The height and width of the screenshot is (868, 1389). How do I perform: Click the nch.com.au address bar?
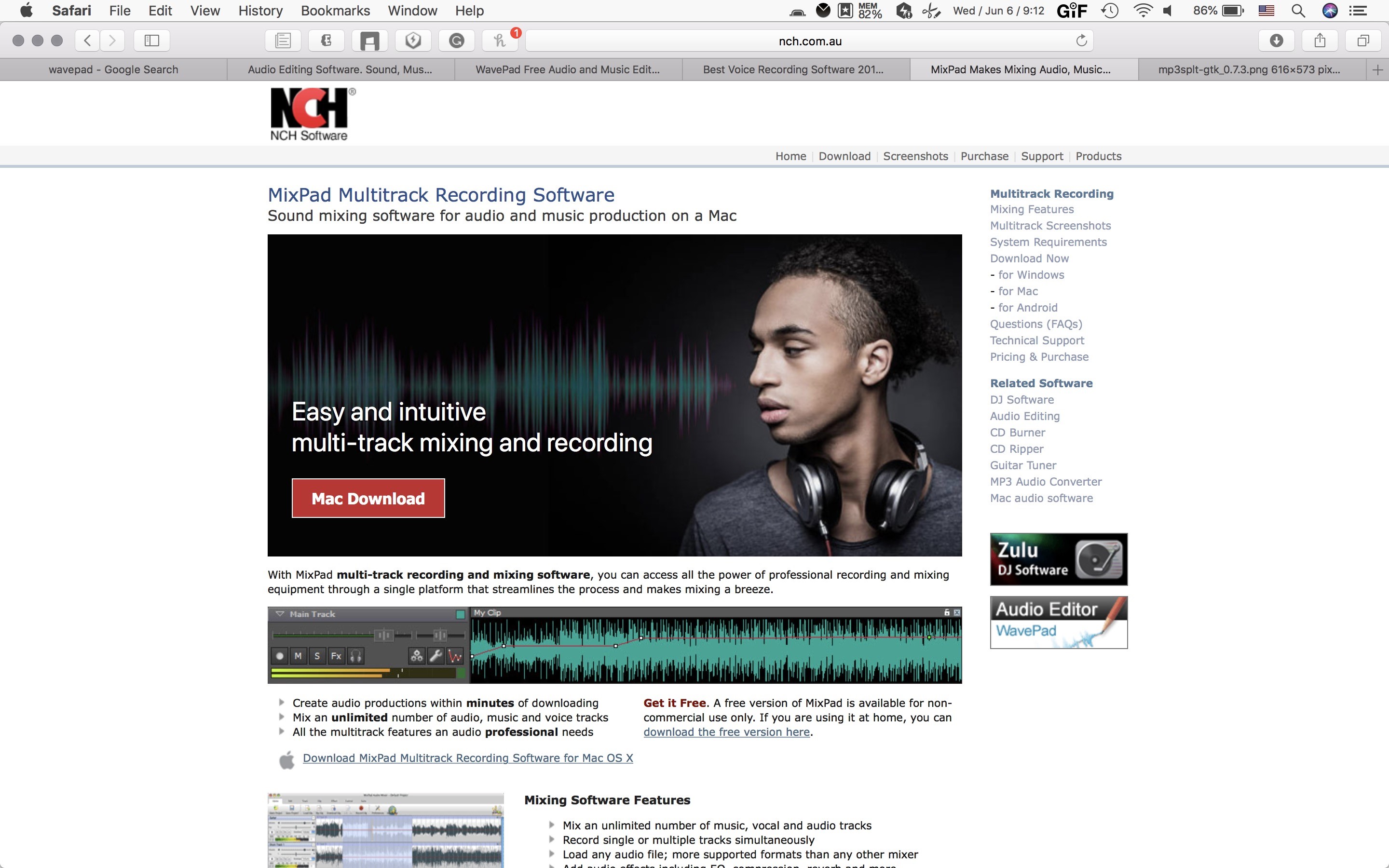pyautogui.click(x=809, y=41)
